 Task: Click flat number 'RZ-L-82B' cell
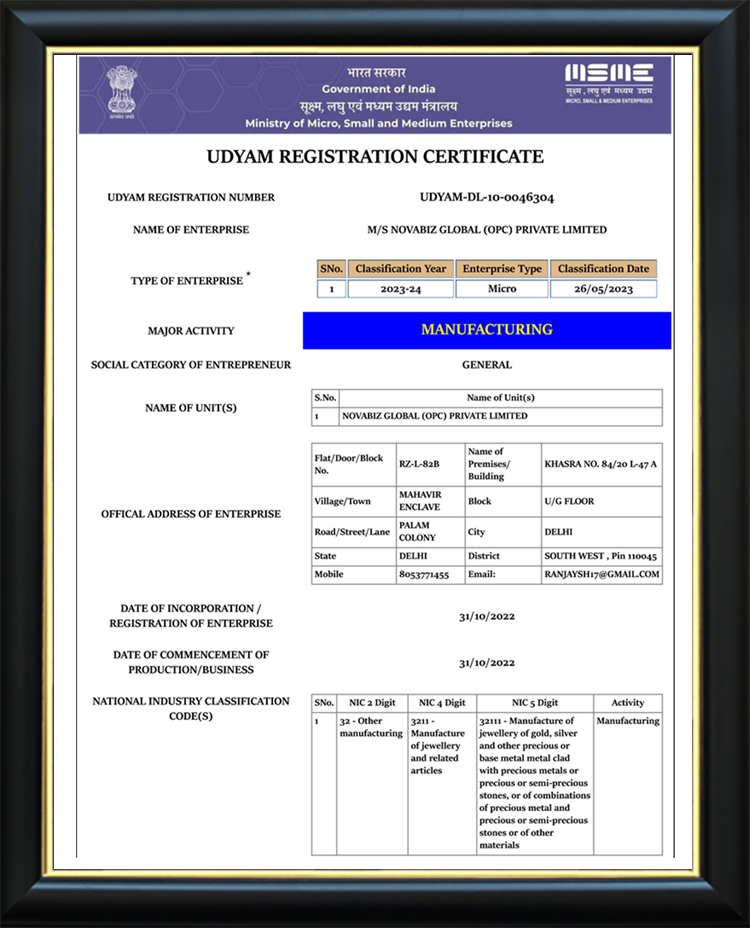pos(430,464)
